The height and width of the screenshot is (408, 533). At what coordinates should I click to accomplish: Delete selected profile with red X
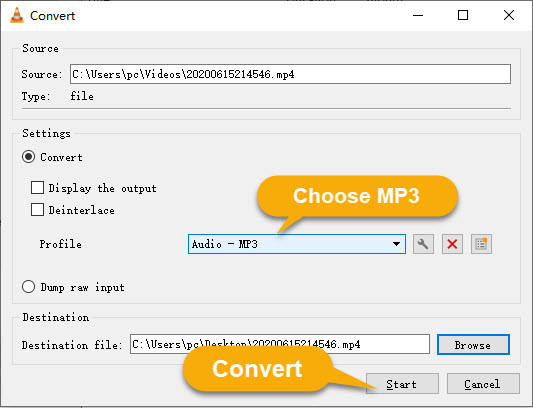click(x=452, y=244)
